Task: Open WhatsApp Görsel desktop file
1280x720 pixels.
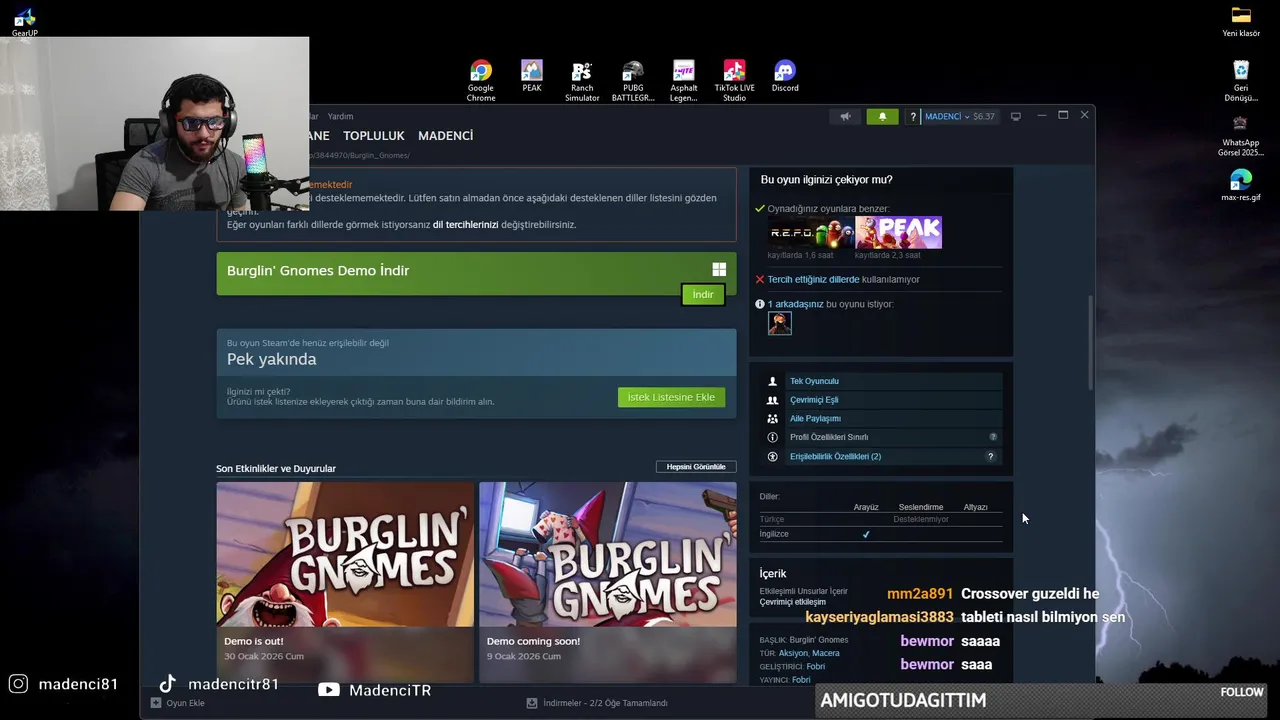Action: tap(1241, 136)
